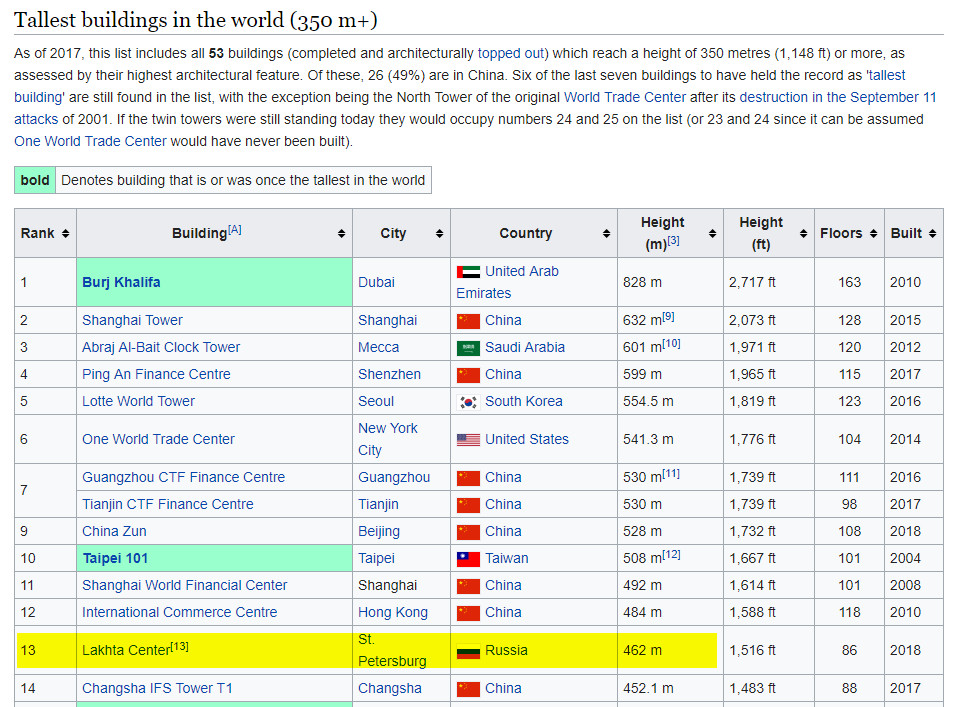Sort table by Height (m) column arrows
Viewport: 957px width, 707px height.
[x=712, y=233]
